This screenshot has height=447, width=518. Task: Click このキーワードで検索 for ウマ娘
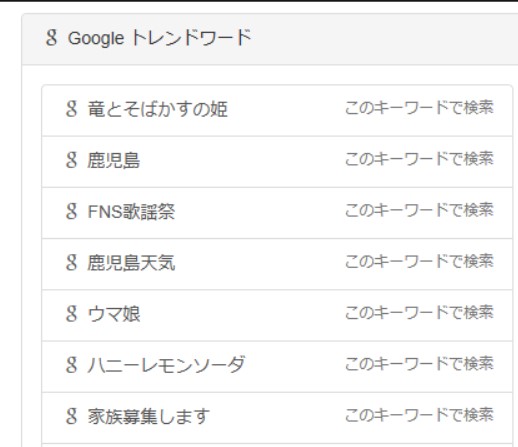[x=419, y=313]
